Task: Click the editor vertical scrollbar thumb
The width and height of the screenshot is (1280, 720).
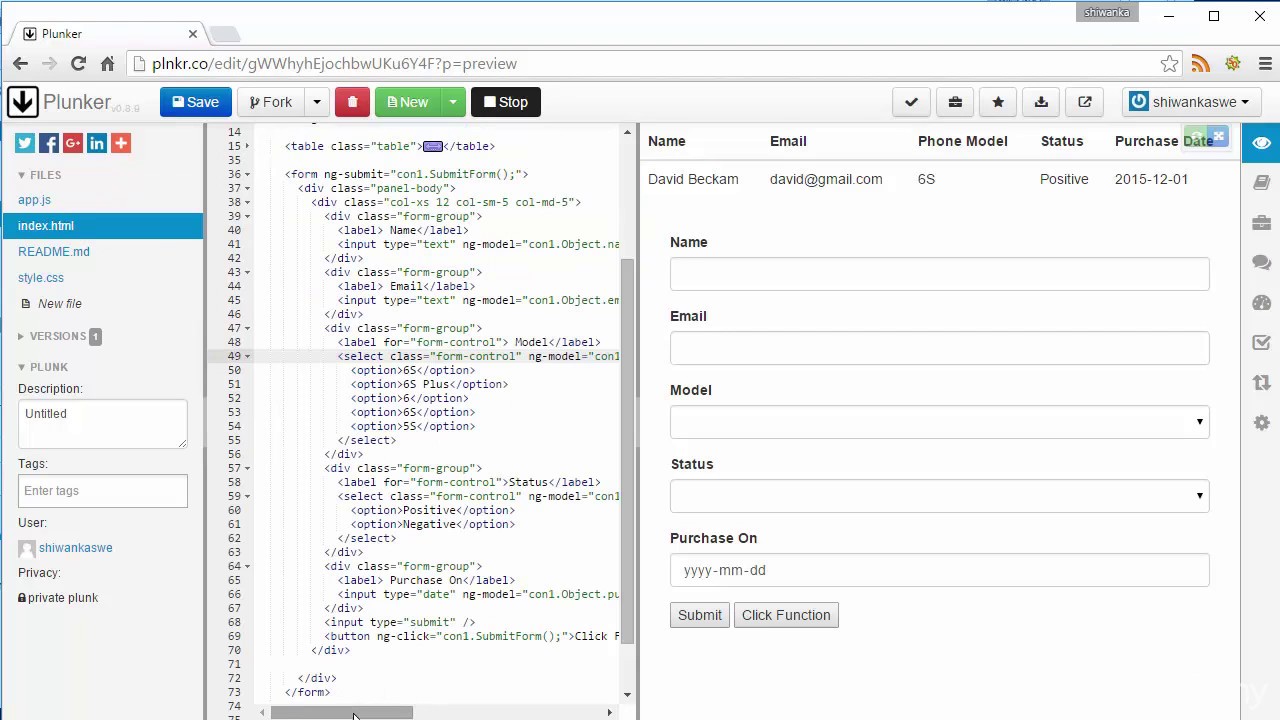Action: coord(628,452)
